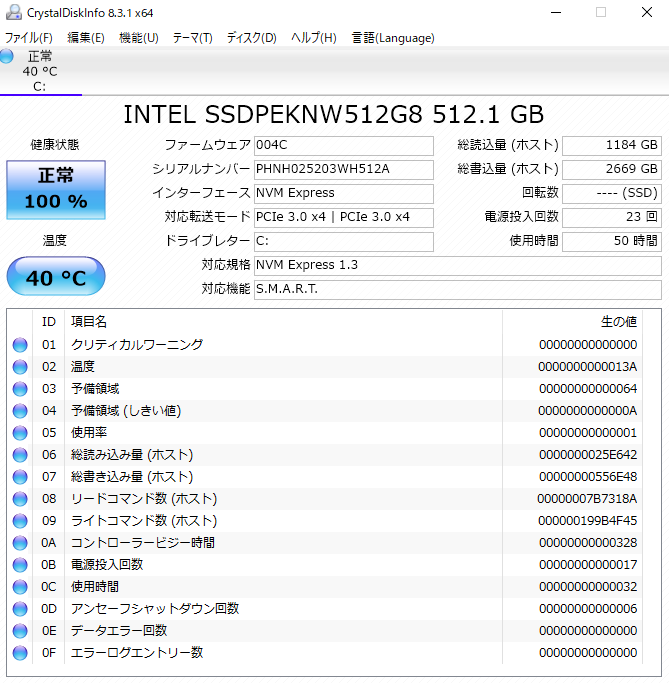
Task: Click the 正常 100 % health status button
Action: (x=56, y=189)
